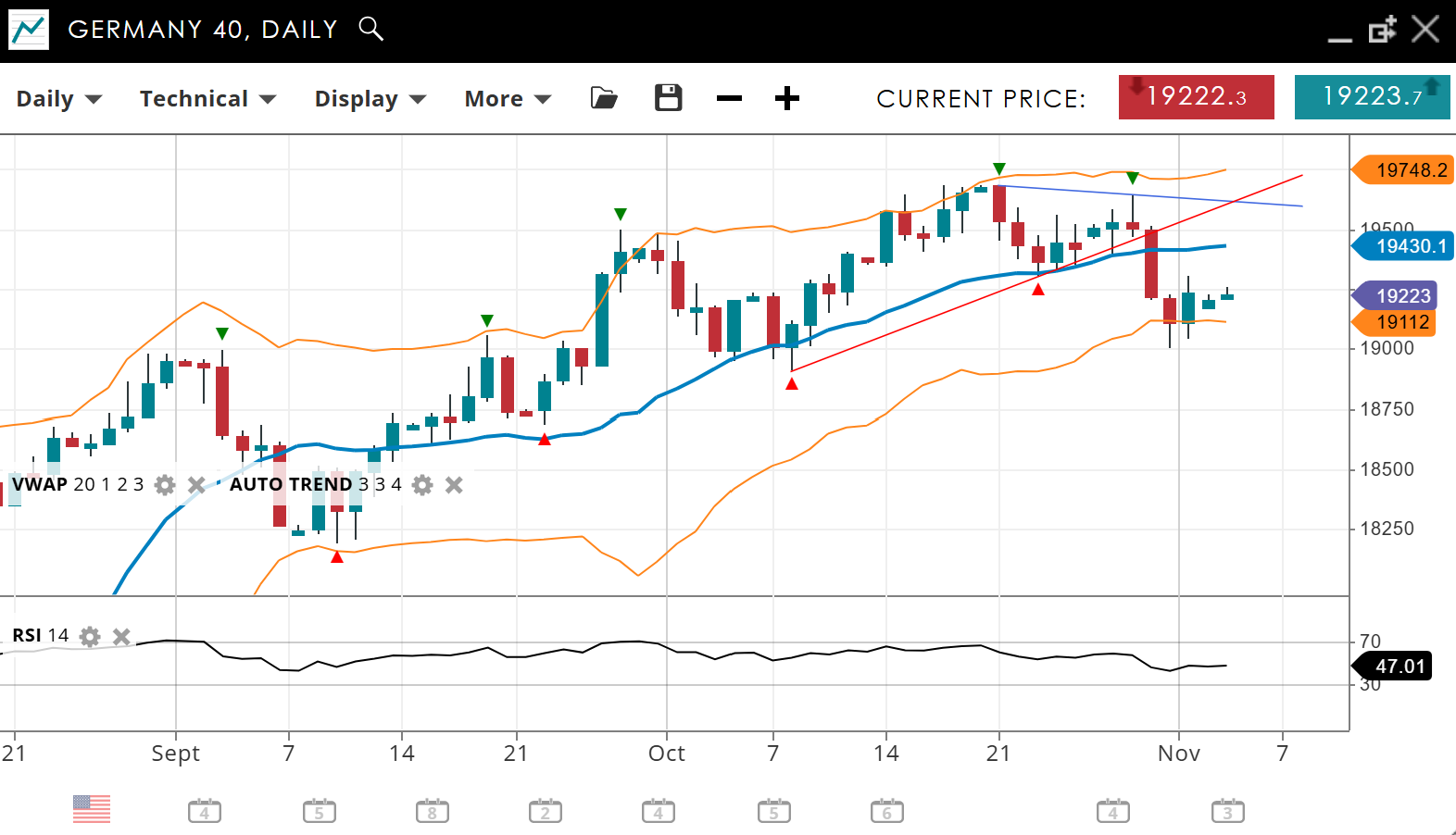
Task: Remove the RSI 14 indicator
Action: pyautogui.click(x=121, y=636)
